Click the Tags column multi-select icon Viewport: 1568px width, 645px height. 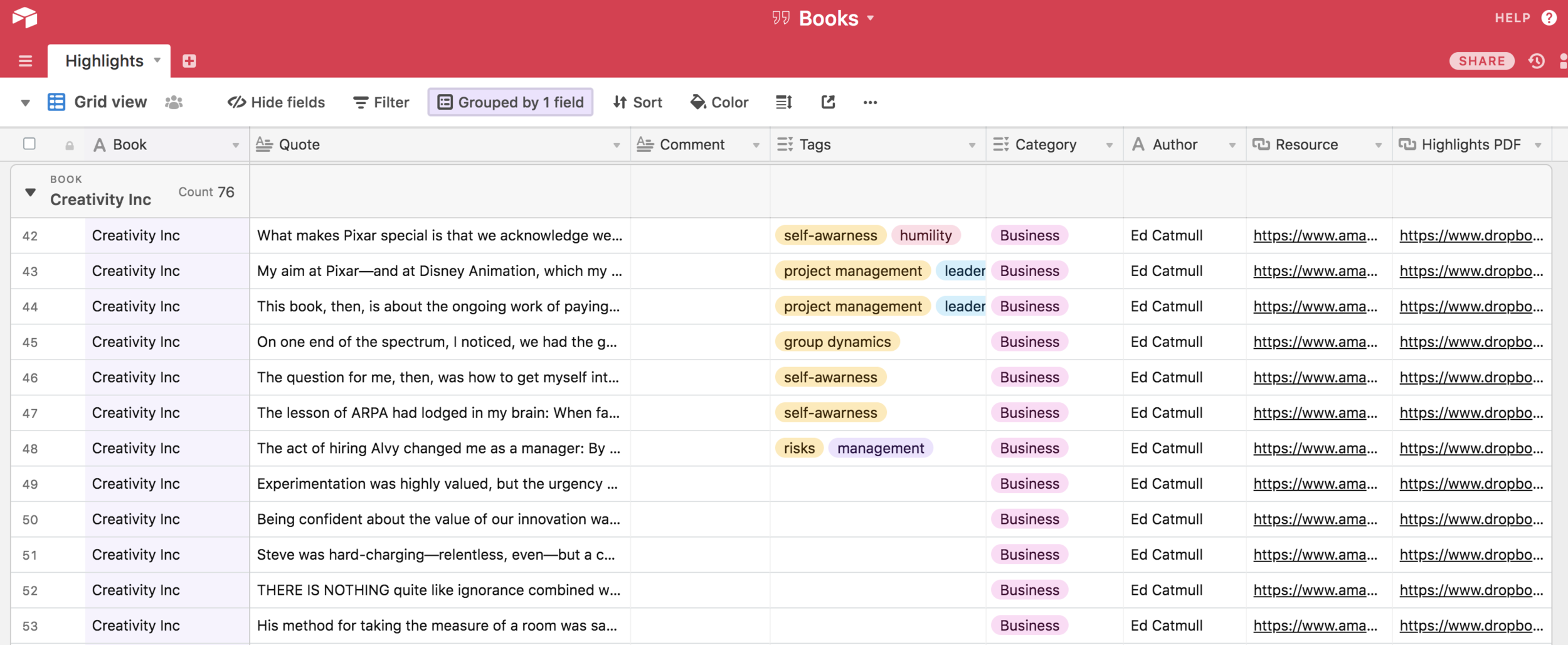(x=785, y=144)
